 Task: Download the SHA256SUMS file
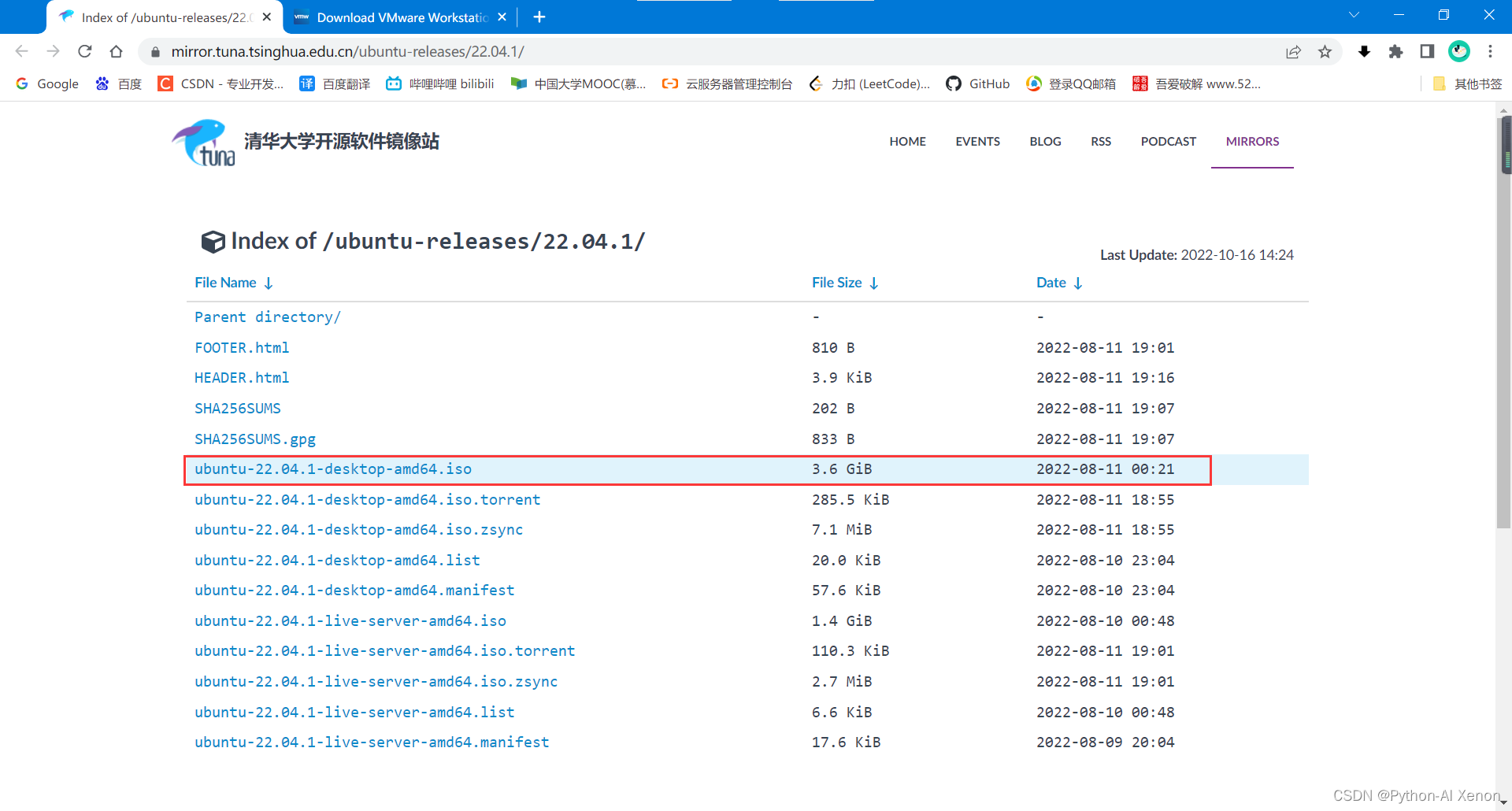point(237,409)
